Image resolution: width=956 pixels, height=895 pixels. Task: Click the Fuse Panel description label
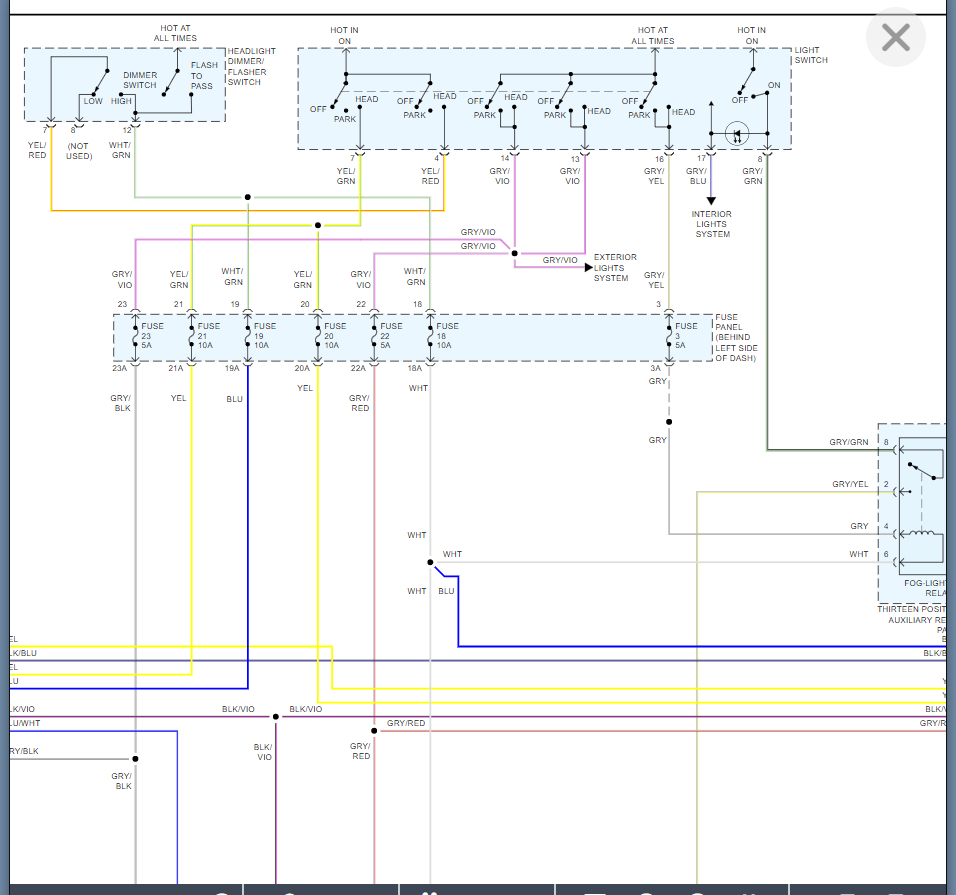pos(736,337)
